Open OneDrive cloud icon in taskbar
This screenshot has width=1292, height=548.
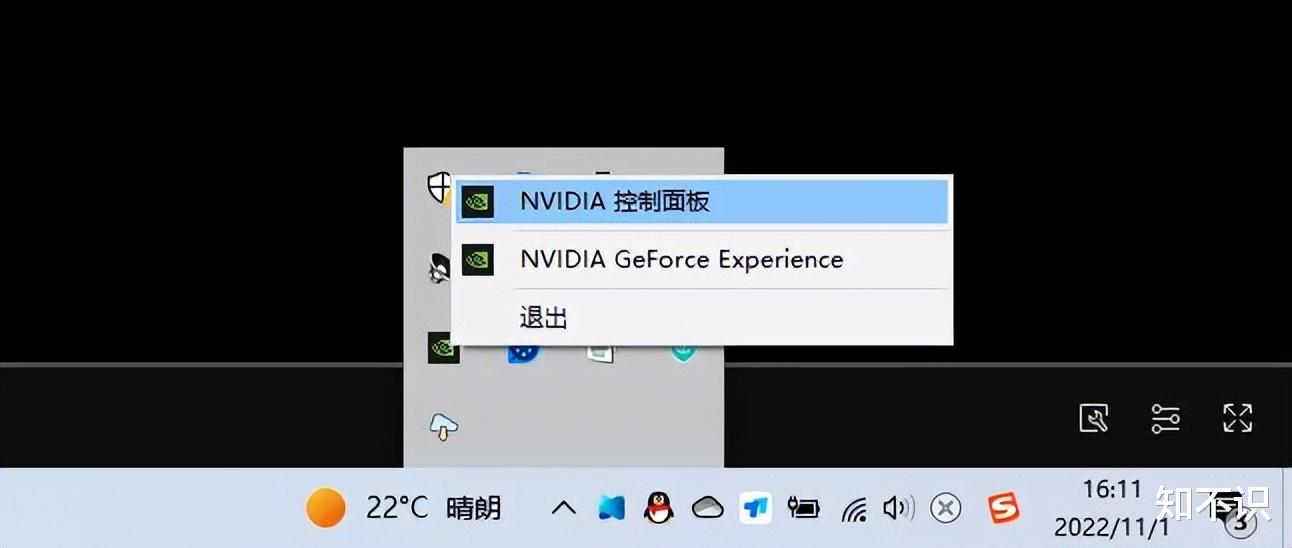pyautogui.click(x=707, y=508)
